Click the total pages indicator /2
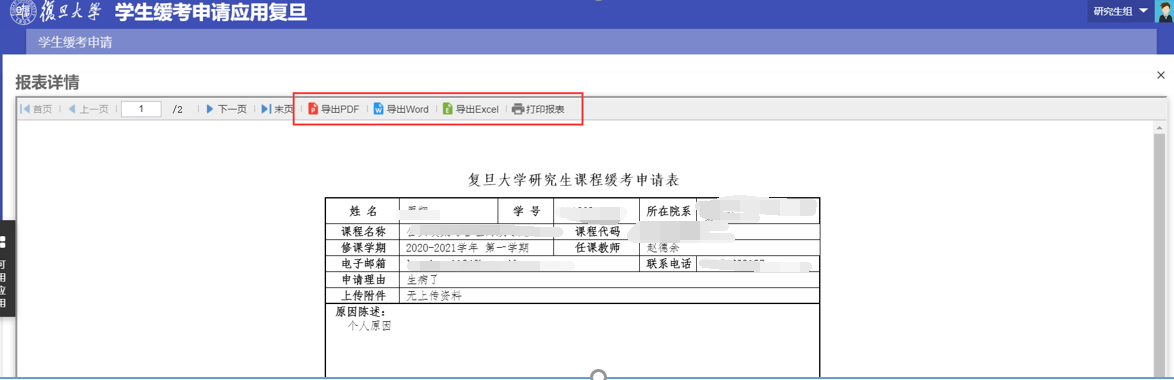Viewport: 1174px width, 380px height. click(x=177, y=109)
